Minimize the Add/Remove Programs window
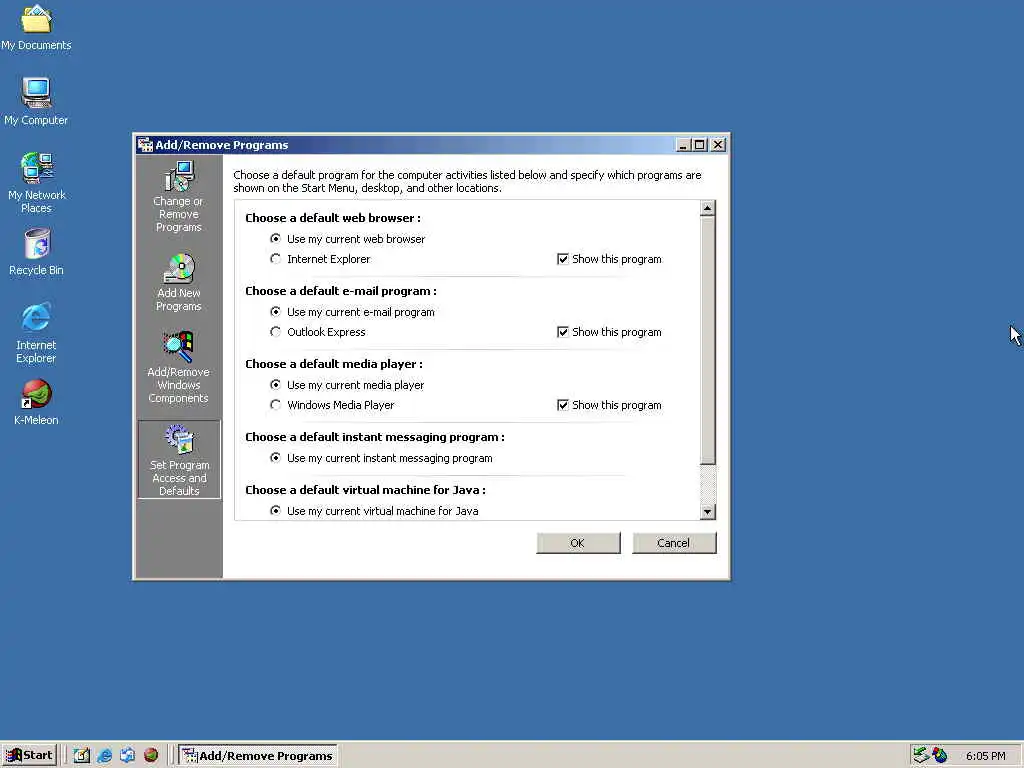The width and height of the screenshot is (1024, 768). tap(683, 145)
